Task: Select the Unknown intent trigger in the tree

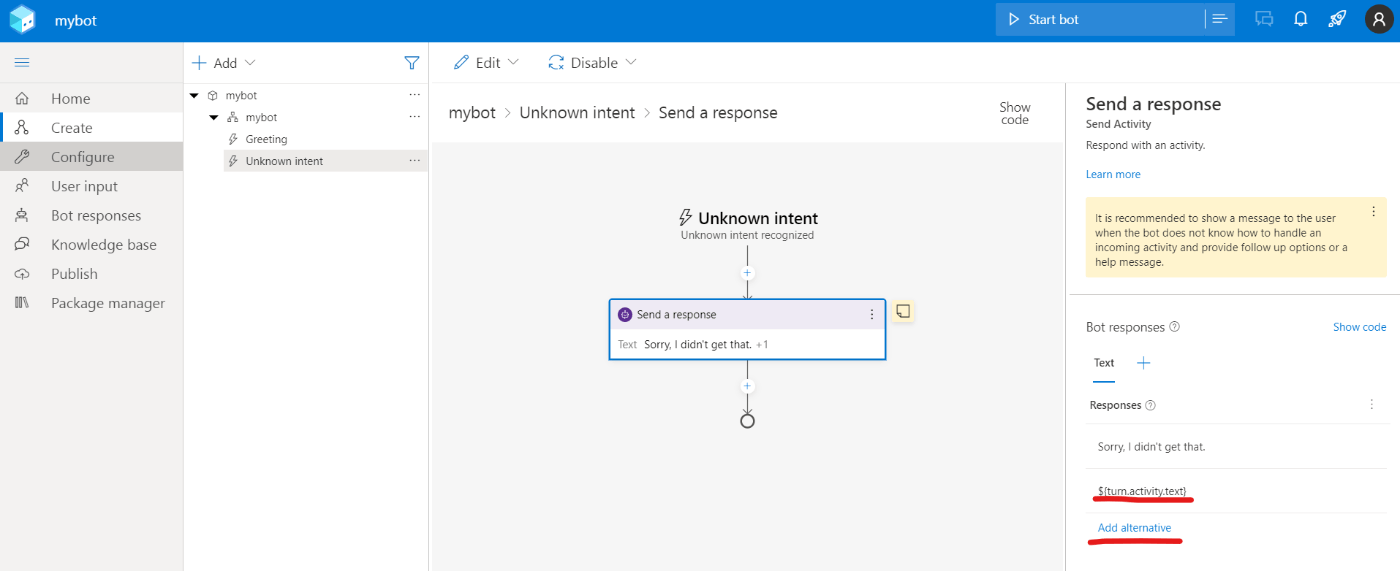Action: 284,161
